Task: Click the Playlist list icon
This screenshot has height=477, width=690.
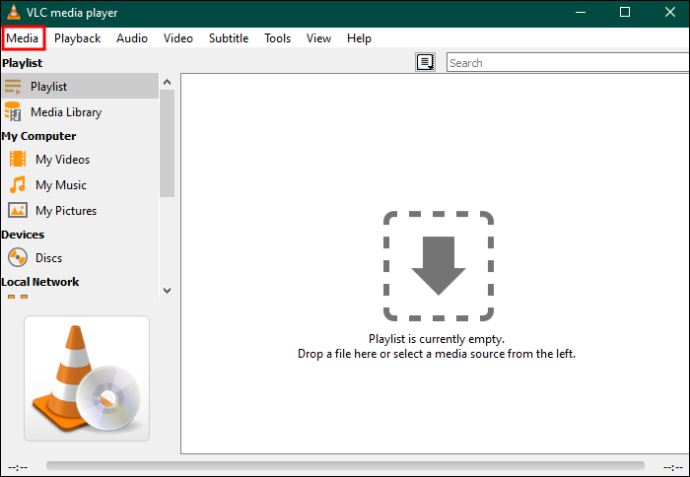Action: tap(13, 86)
